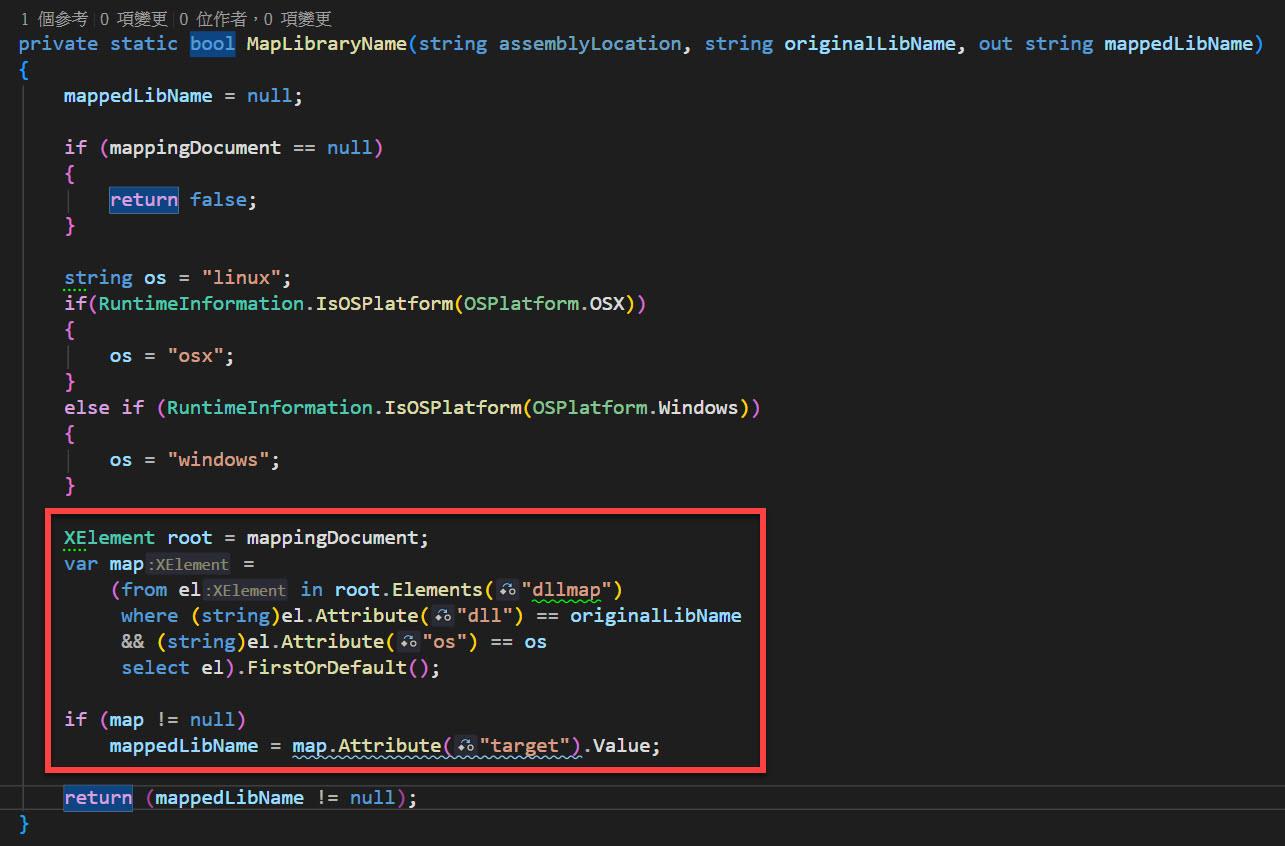Click the inline hint icon before "target"
The image size is (1285, 846).
466,746
